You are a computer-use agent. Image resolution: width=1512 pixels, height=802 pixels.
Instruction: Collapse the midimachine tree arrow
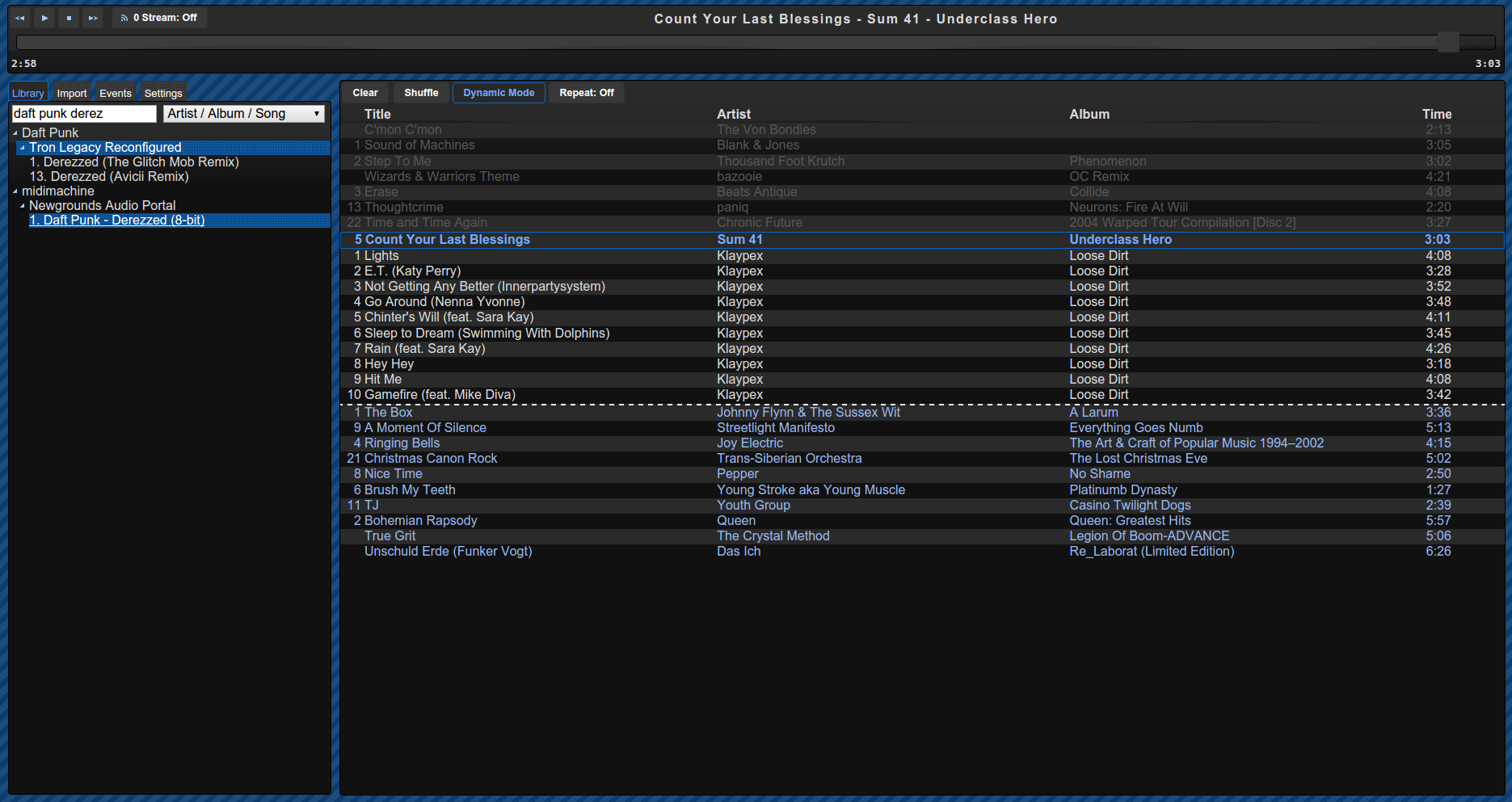[15, 191]
